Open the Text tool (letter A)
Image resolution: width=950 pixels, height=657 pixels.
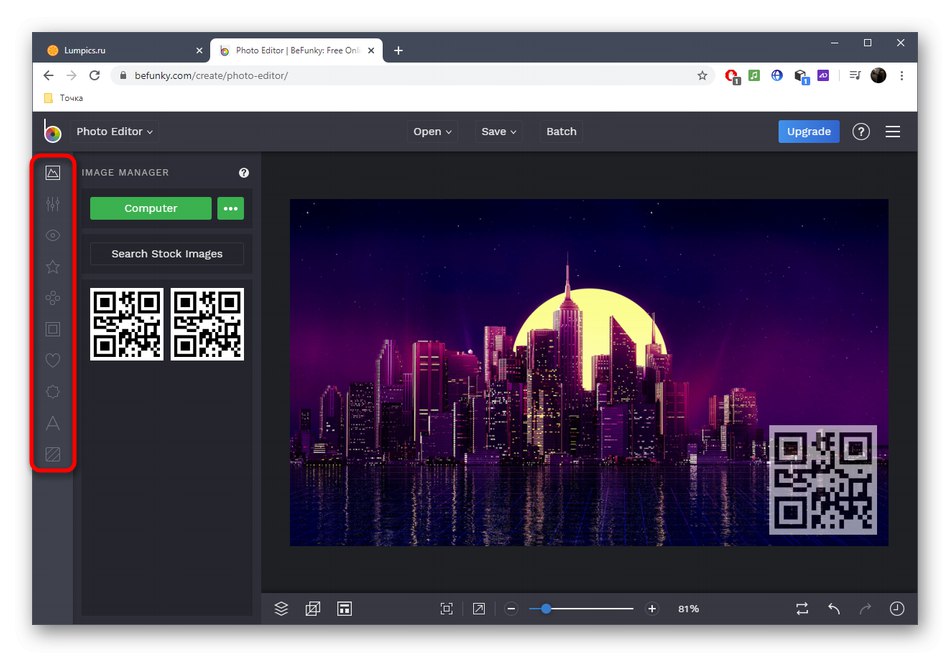pos(53,423)
